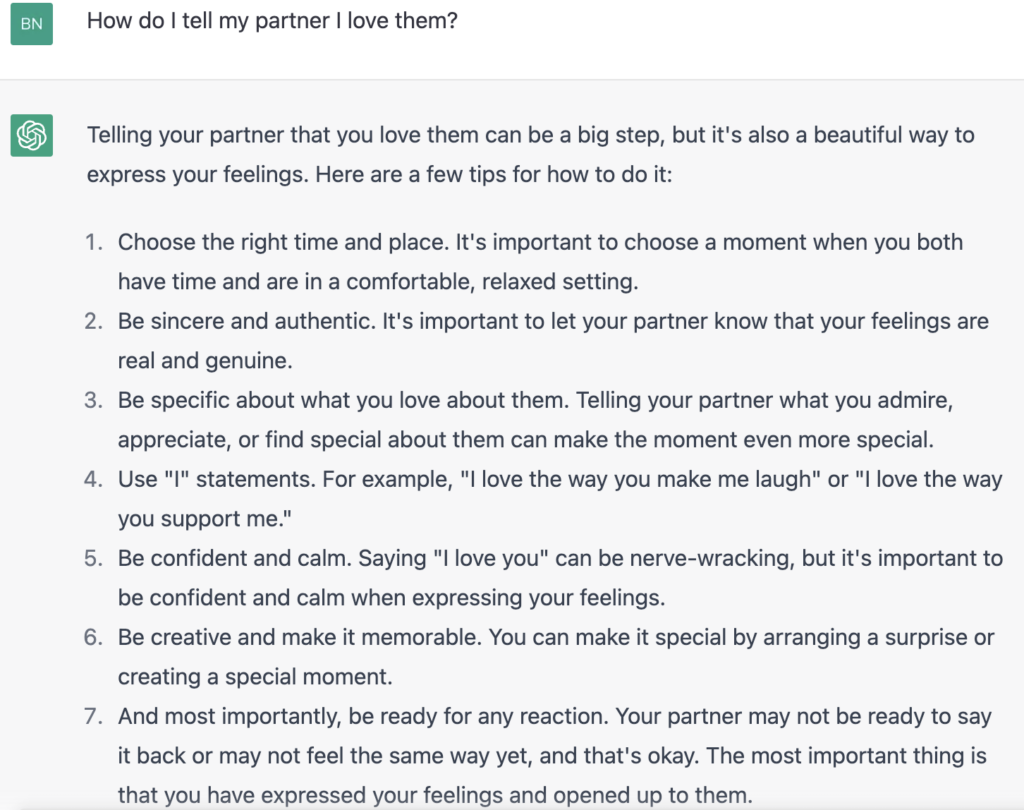Click the 'Here are a few tips' sentence

point(494,174)
